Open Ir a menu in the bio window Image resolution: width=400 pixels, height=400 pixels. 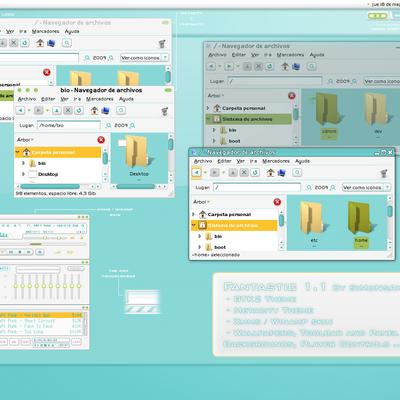coord(77,99)
